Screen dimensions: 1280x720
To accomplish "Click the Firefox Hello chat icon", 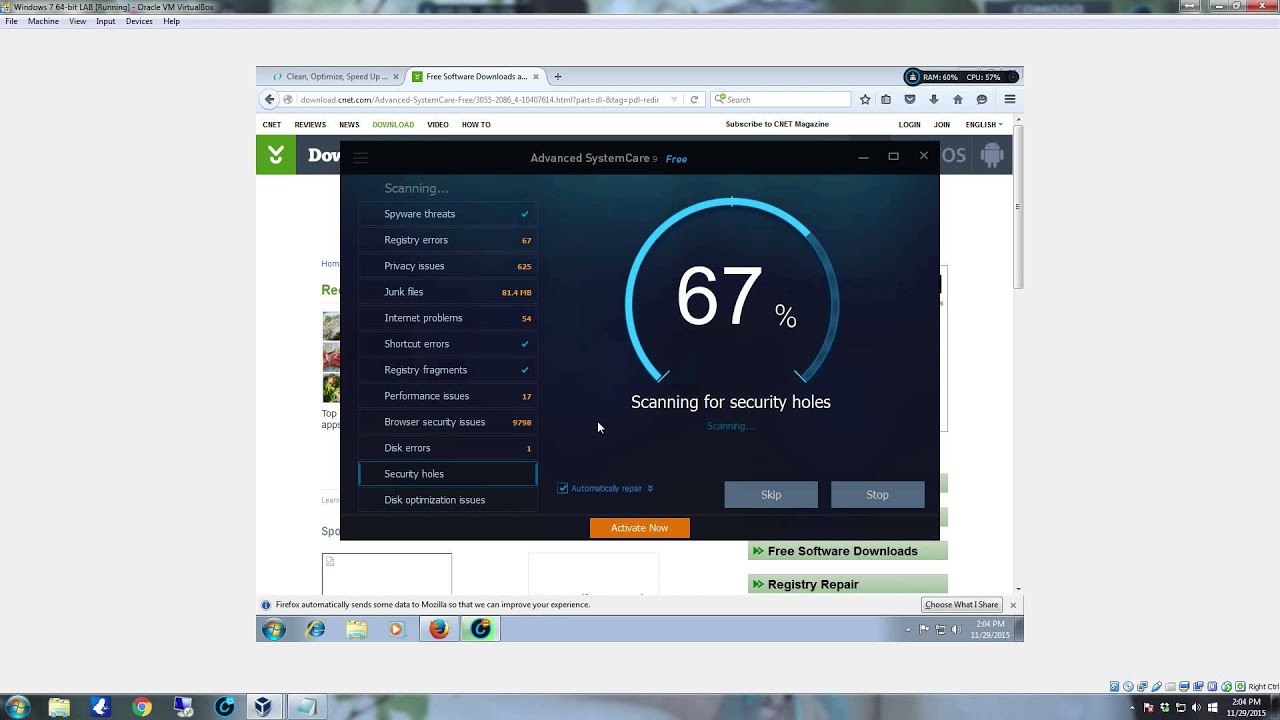I will [982, 99].
